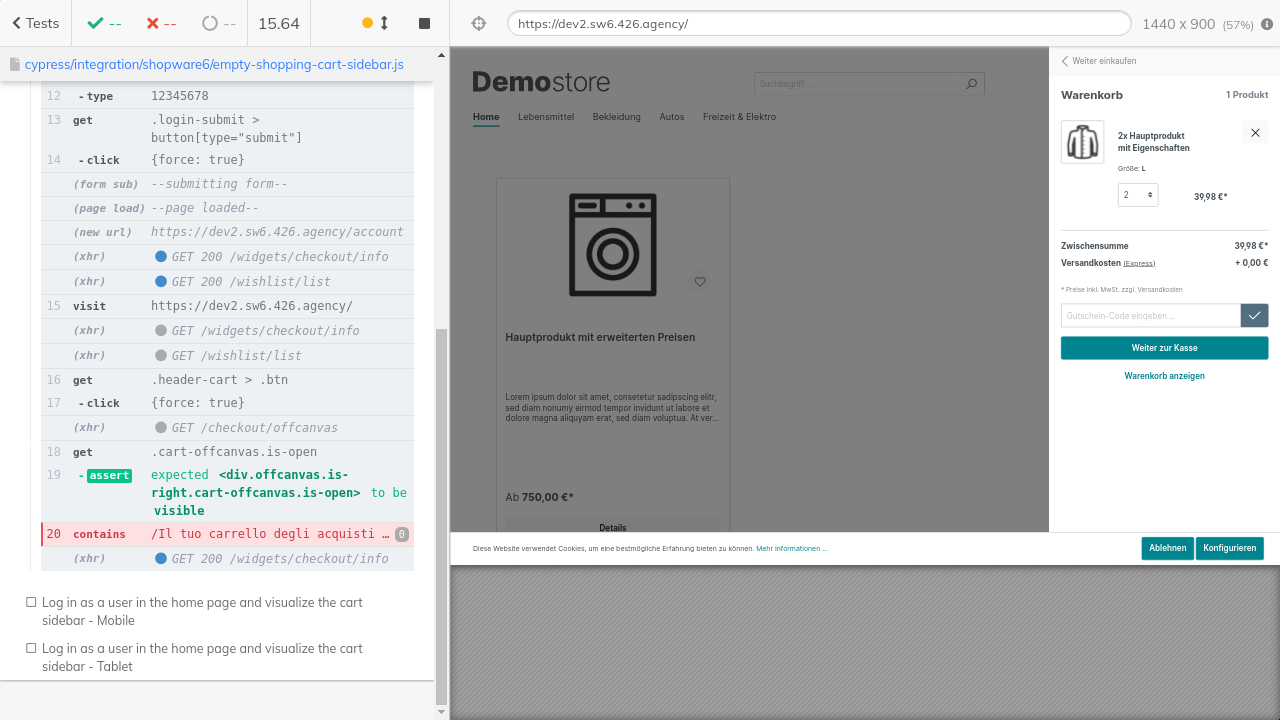
Task: Click the command log vertical scrollbar
Action: pyautogui.click(x=442, y=515)
